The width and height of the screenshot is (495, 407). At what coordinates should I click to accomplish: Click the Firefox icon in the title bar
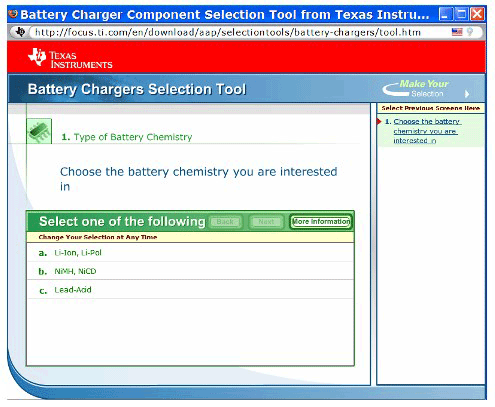13,14
